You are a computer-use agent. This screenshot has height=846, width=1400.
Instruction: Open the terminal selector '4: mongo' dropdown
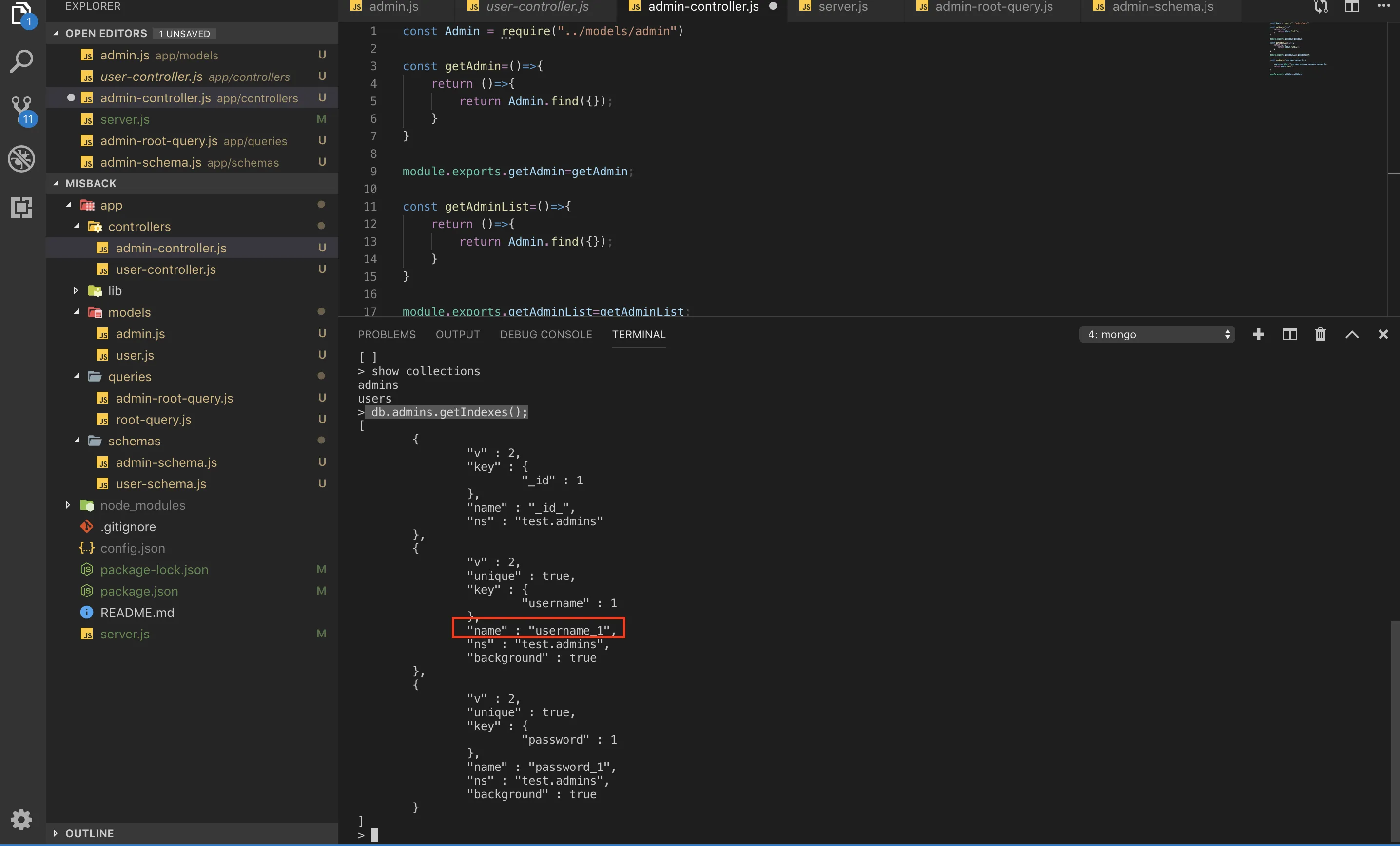[x=1156, y=335]
